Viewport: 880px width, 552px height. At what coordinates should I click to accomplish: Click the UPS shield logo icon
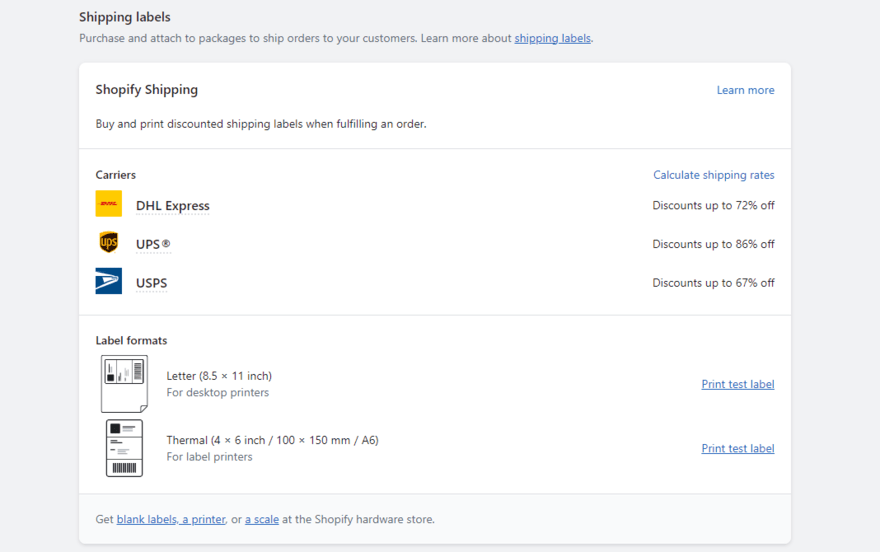coord(108,242)
